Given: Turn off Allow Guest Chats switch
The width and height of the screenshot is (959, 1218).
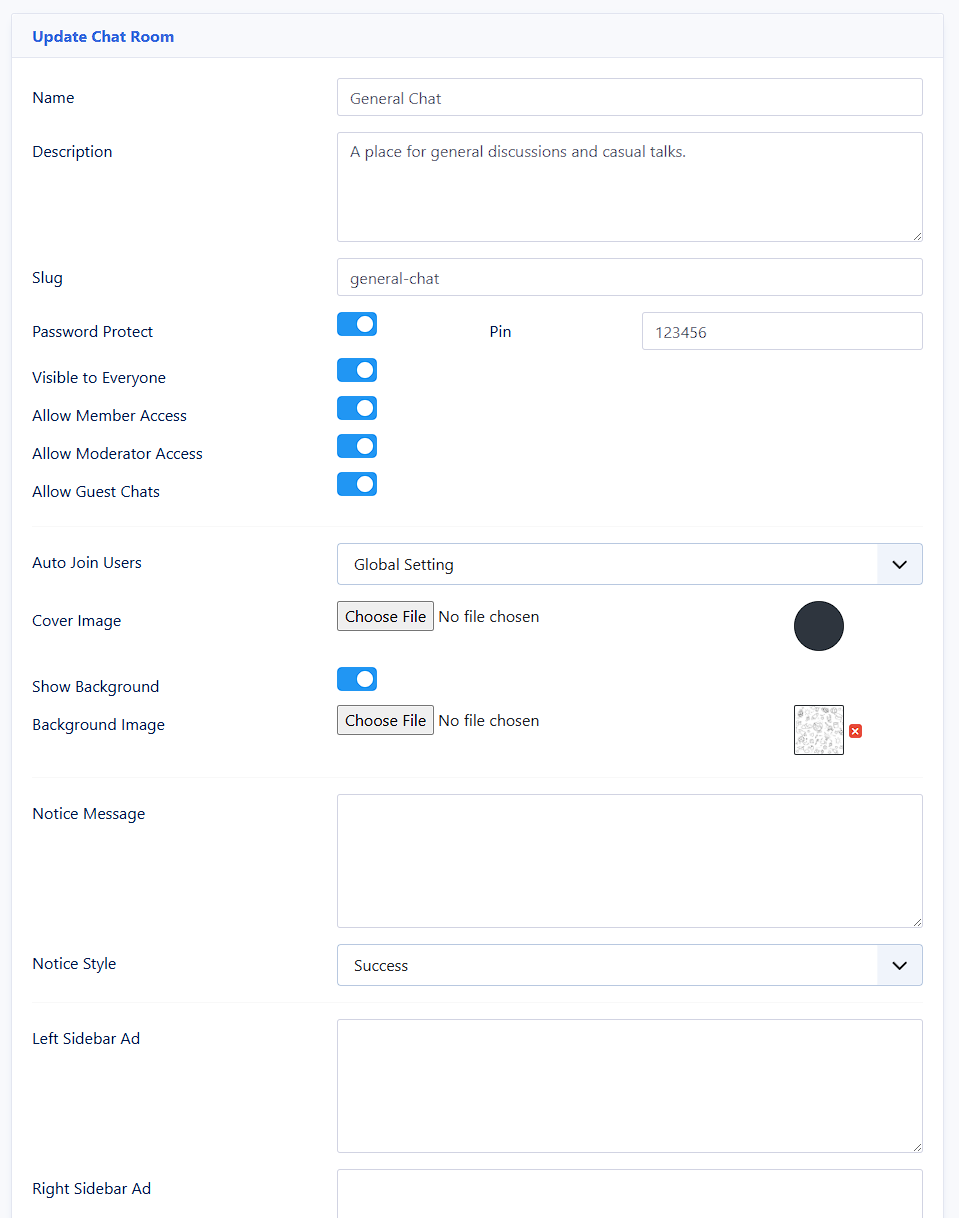Looking at the screenshot, I should 357,484.
